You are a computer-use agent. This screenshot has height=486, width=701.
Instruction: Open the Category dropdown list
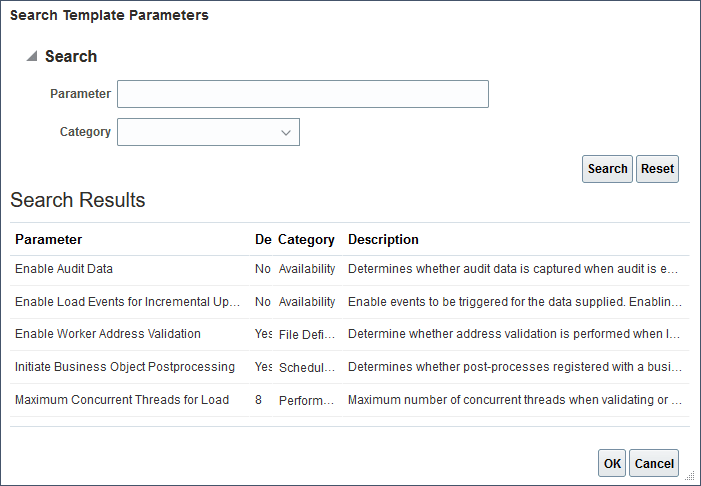click(x=208, y=132)
